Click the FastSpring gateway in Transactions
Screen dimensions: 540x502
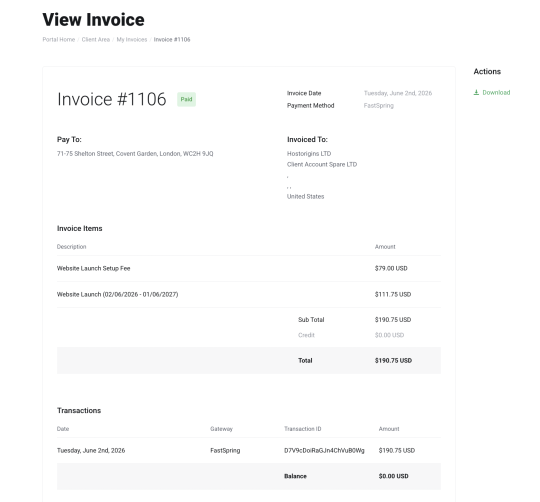tap(225, 450)
